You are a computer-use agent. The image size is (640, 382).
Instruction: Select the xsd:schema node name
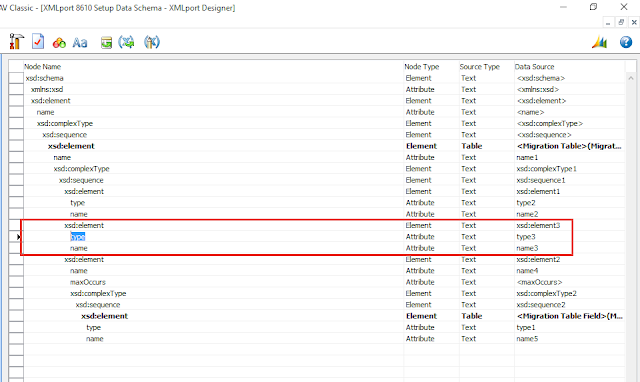pyautogui.click(x=44, y=78)
